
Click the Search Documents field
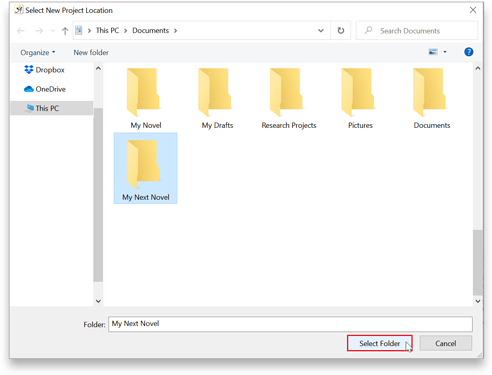coord(417,31)
